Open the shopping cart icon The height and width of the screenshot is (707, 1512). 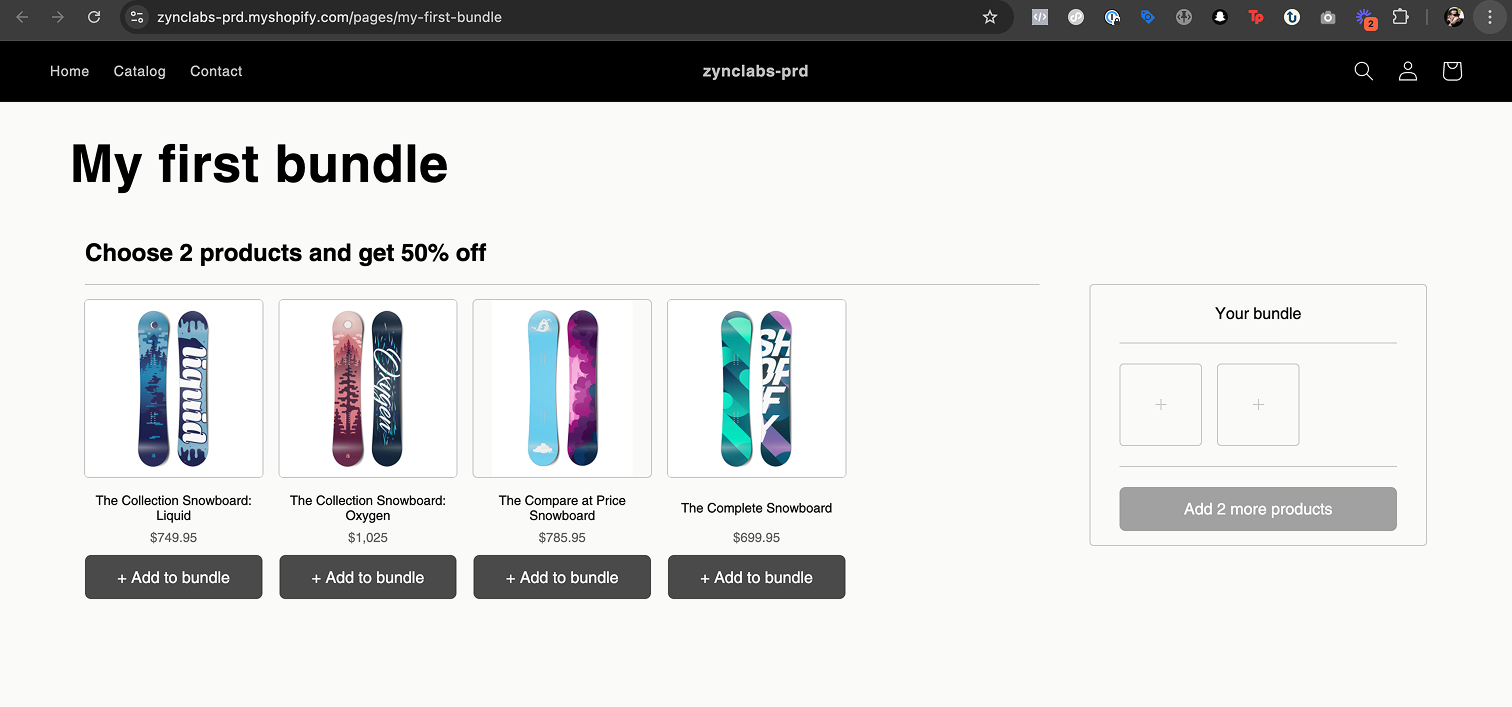pos(1452,71)
